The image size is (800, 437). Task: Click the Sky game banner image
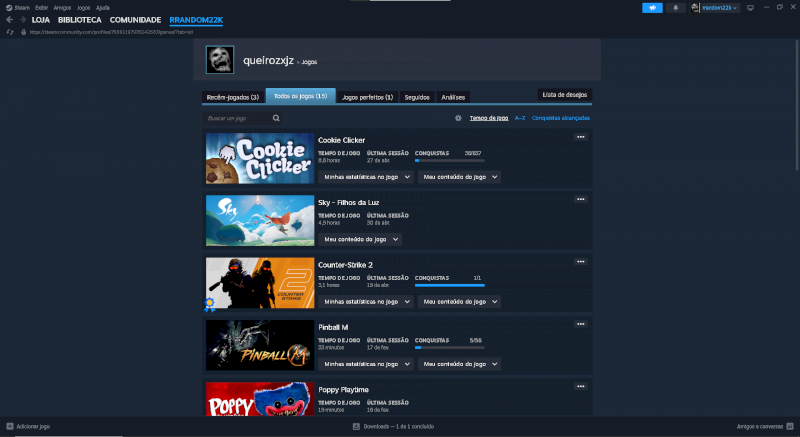[x=260, y=220]
